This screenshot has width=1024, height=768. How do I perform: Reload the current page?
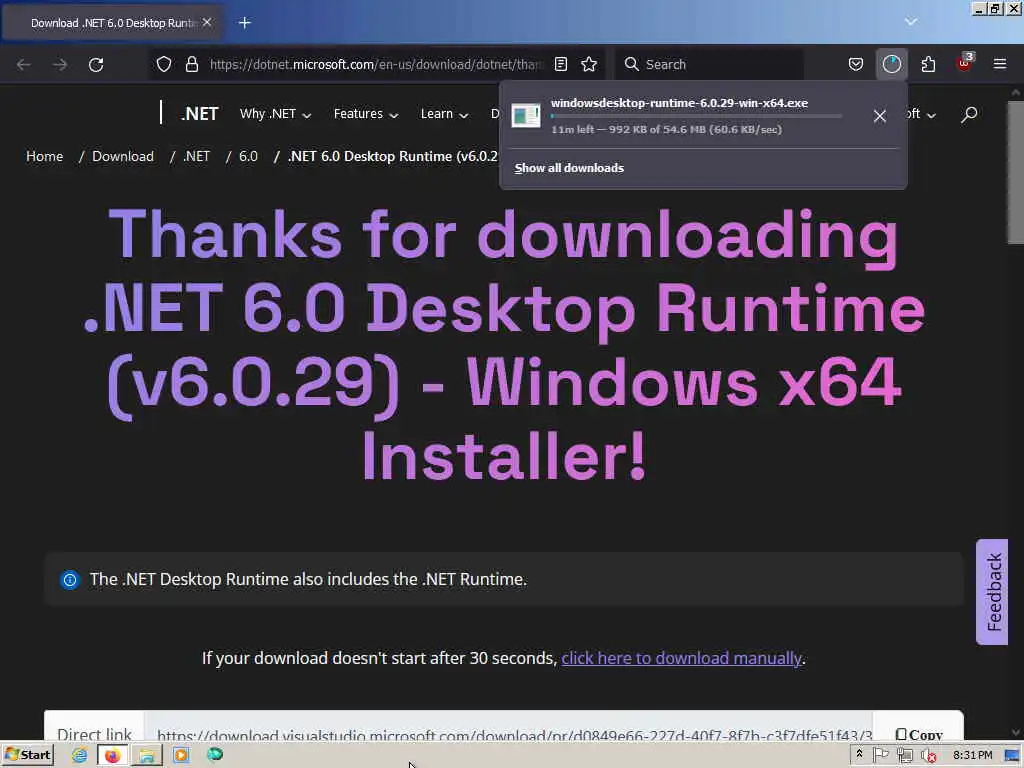pyautogui.click(x=96, y=65)
